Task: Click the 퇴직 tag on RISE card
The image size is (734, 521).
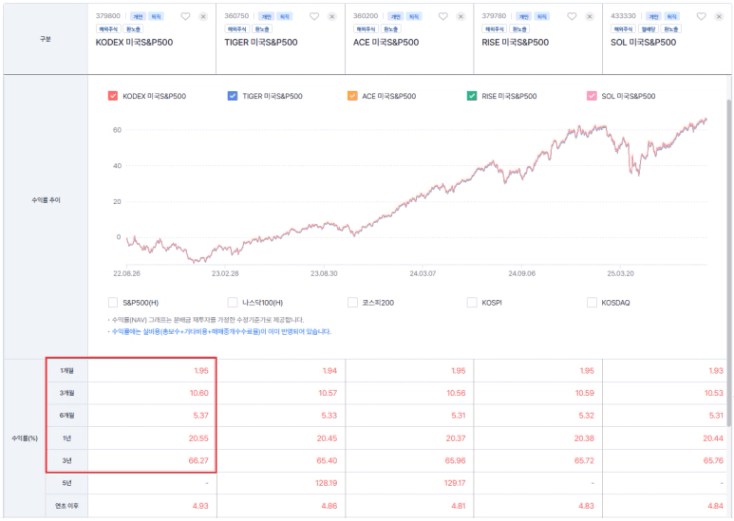Action: pos(542,16)
